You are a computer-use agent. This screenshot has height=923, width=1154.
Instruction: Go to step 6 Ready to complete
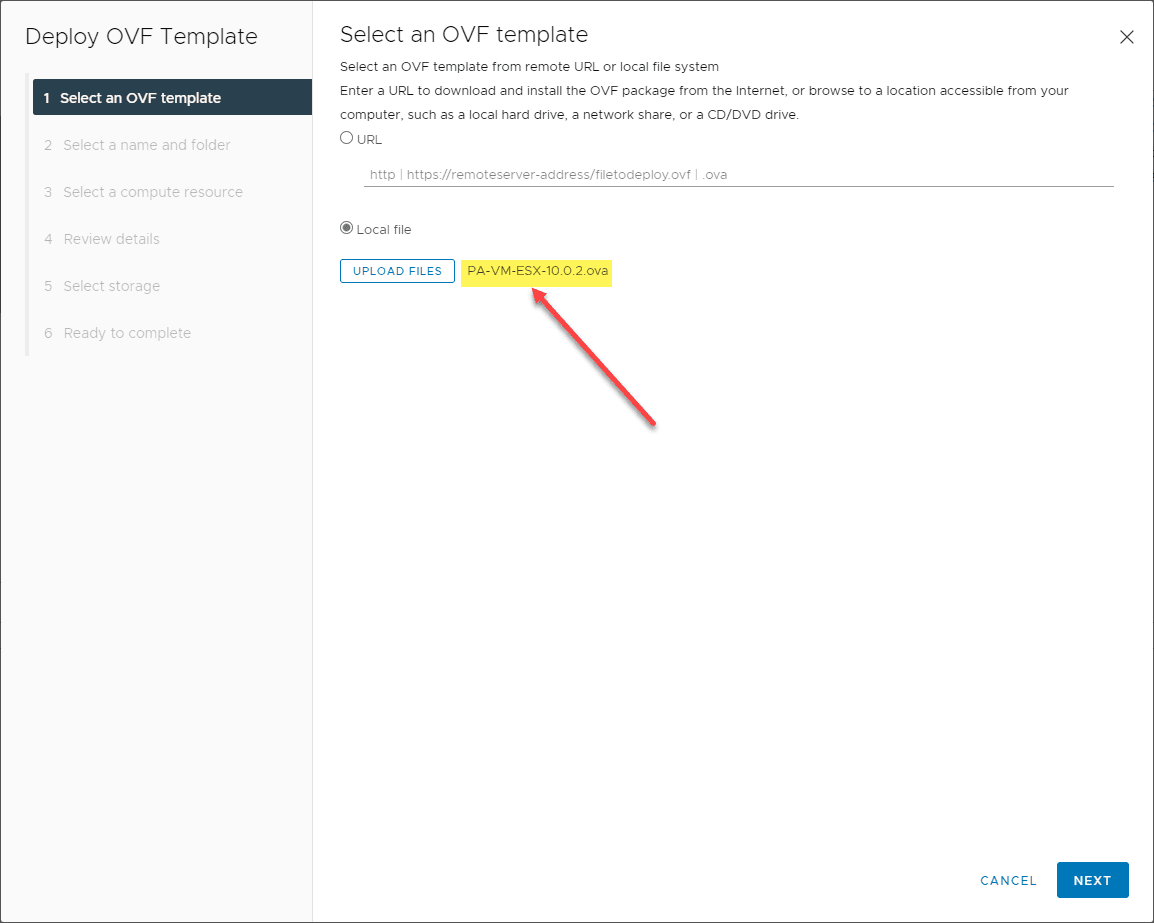pos(126,333)
